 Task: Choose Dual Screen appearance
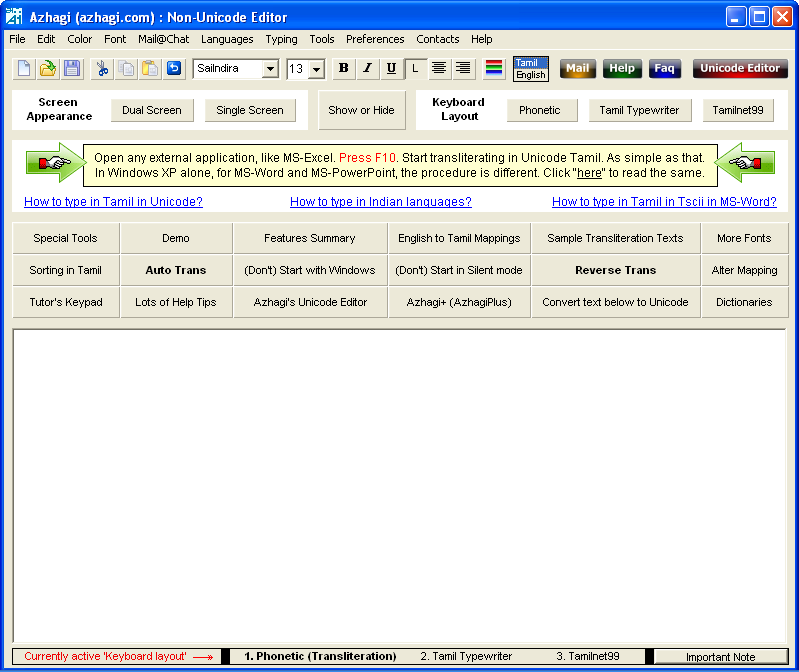(x=152, y=110)
